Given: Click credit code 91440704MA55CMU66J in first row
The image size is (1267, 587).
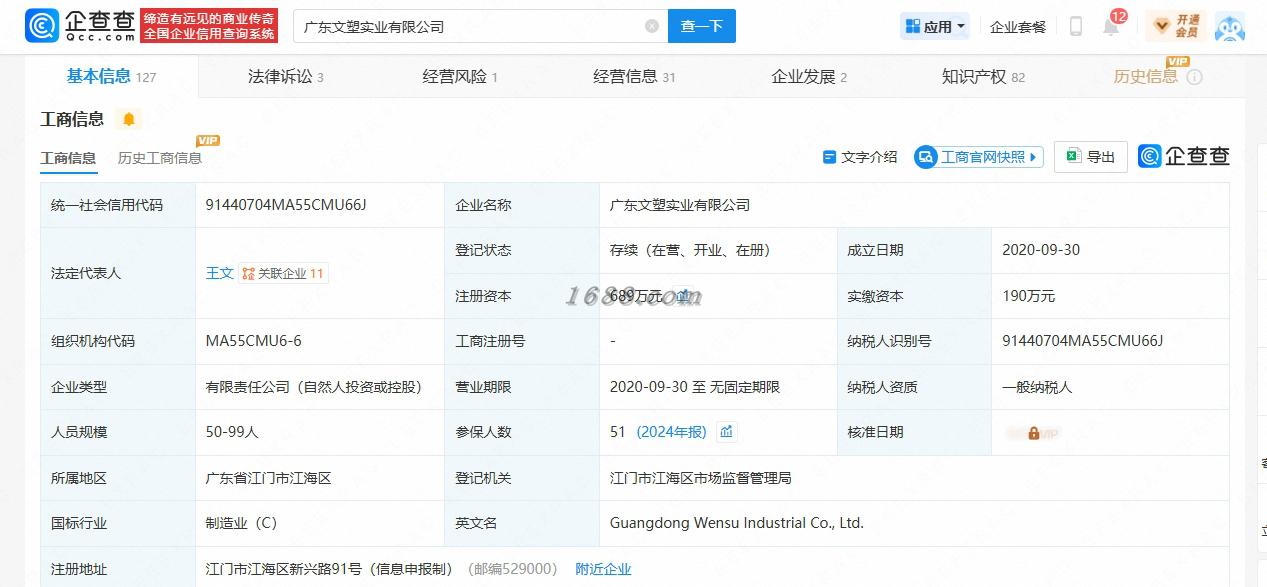Looking at the screenshot, I should tap(286, 205).
